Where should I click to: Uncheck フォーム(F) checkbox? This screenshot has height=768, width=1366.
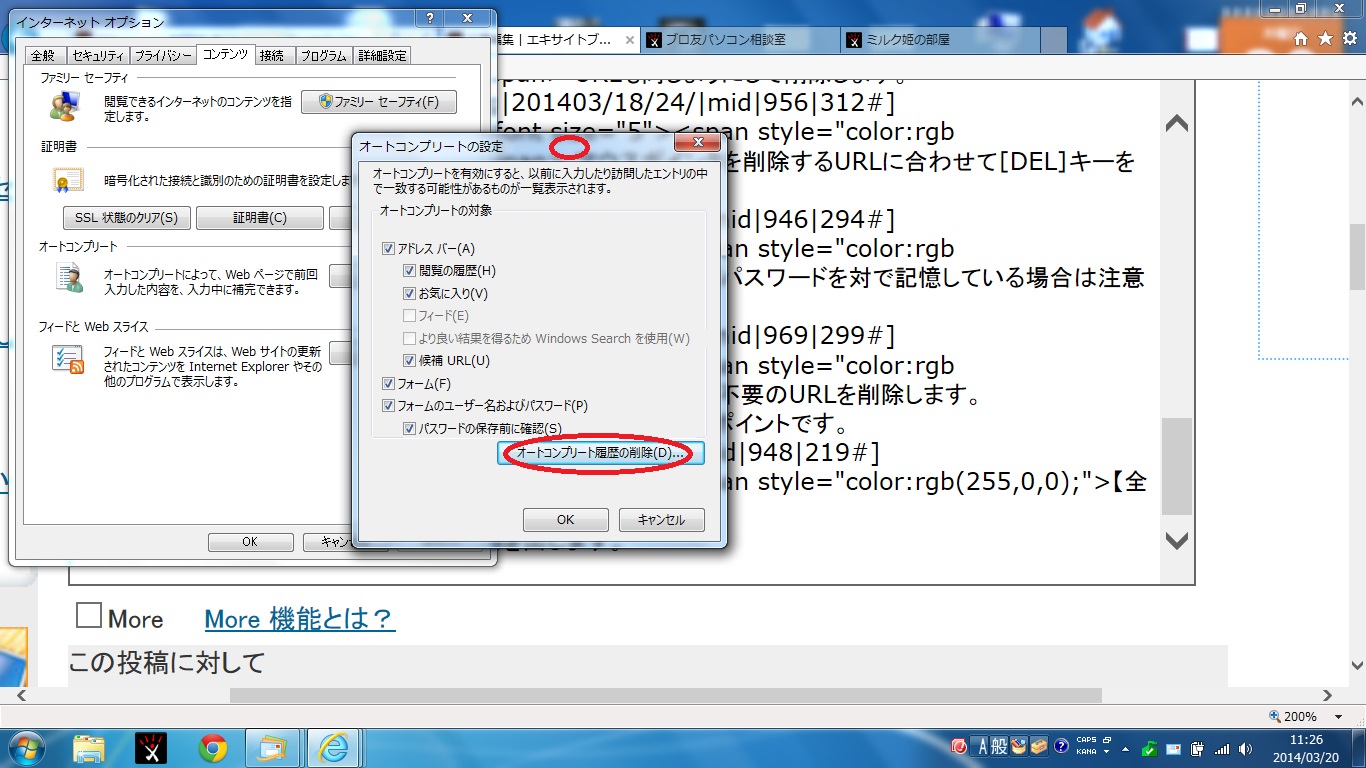(389, 383)
